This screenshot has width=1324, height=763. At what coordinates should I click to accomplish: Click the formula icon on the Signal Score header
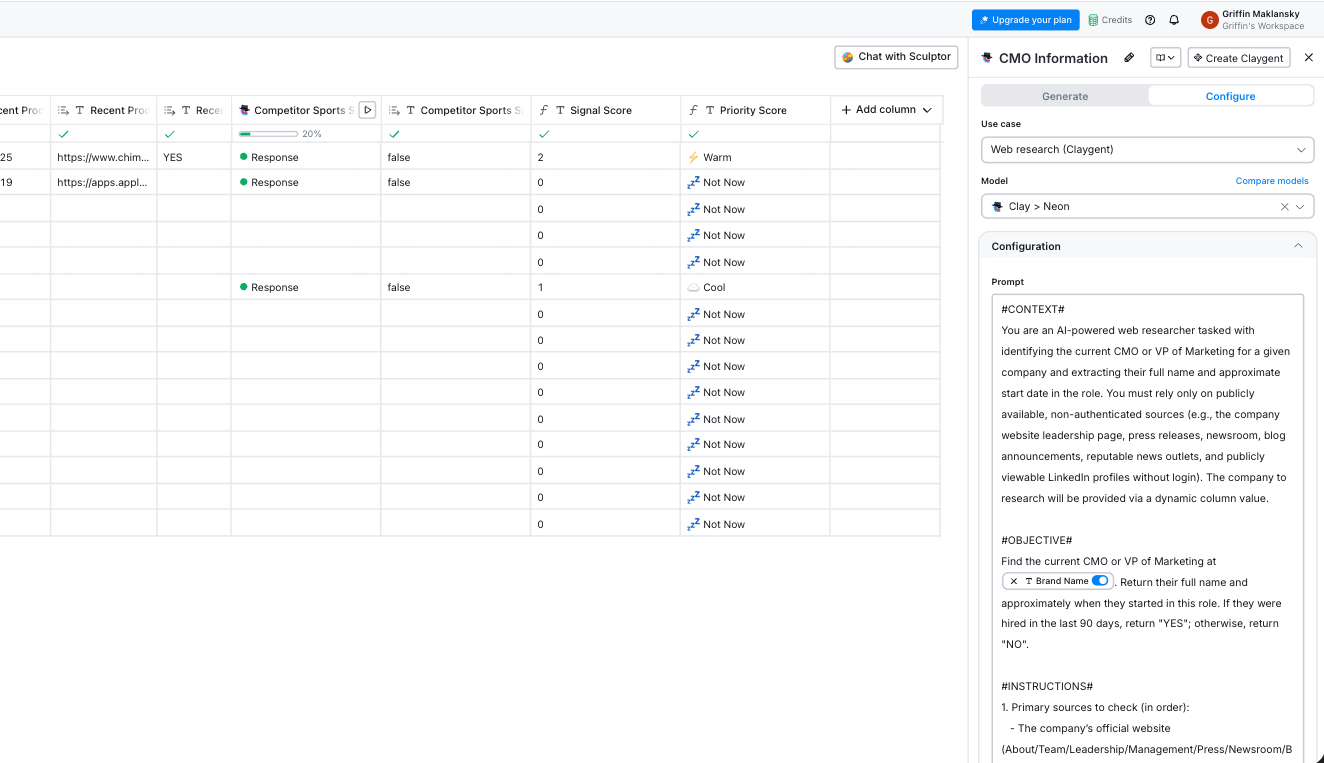pos(543,109)
